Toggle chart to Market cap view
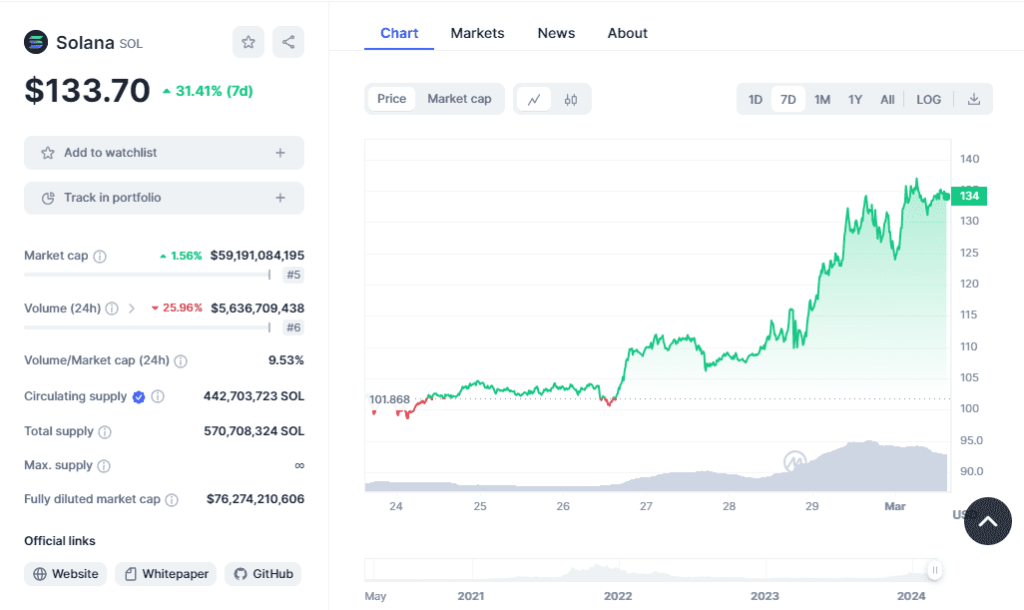1024x610 pixels. pos(459,99)
